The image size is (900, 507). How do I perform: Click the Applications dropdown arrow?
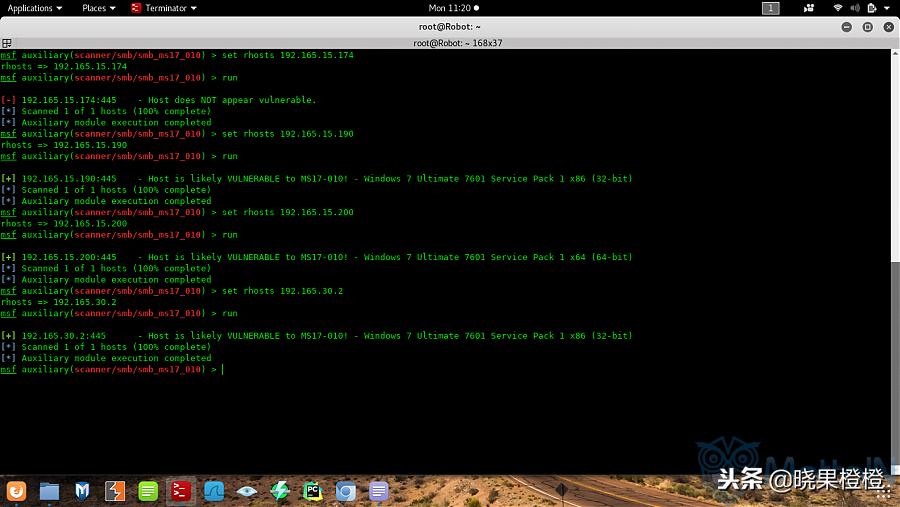[59, 8]
